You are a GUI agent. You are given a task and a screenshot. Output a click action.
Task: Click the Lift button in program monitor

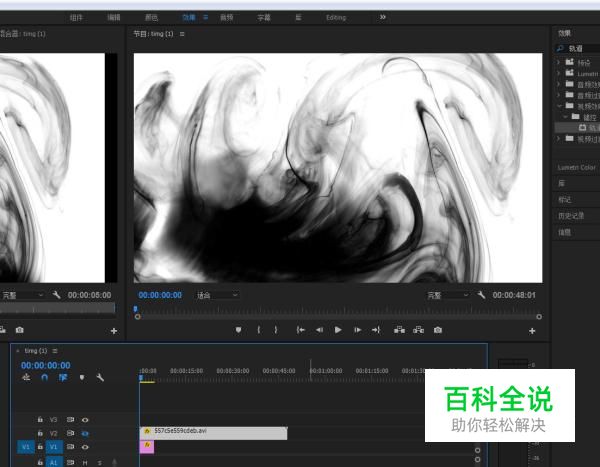pos(399,330)
